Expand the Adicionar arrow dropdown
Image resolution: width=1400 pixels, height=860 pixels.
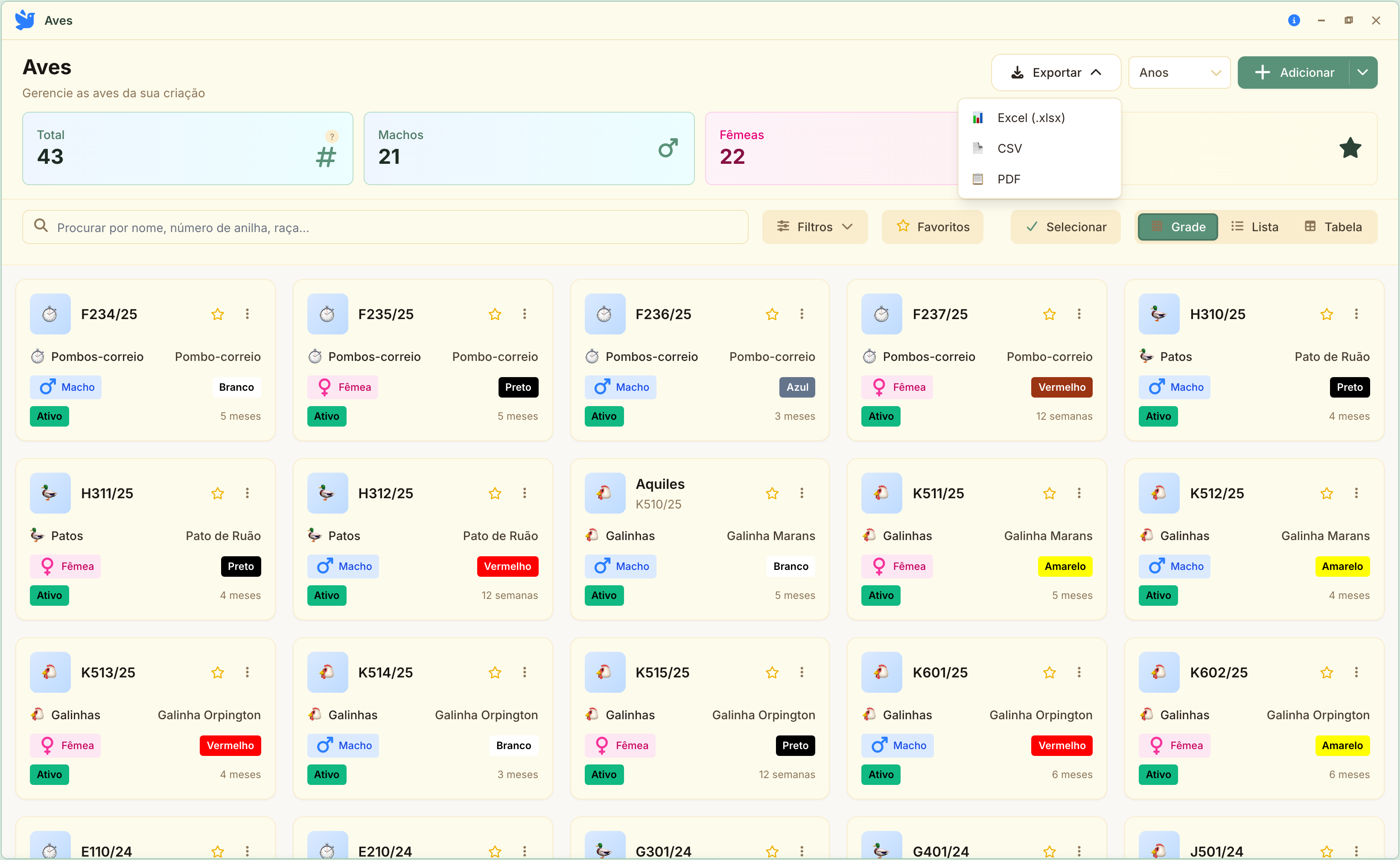pos(1363,72)
